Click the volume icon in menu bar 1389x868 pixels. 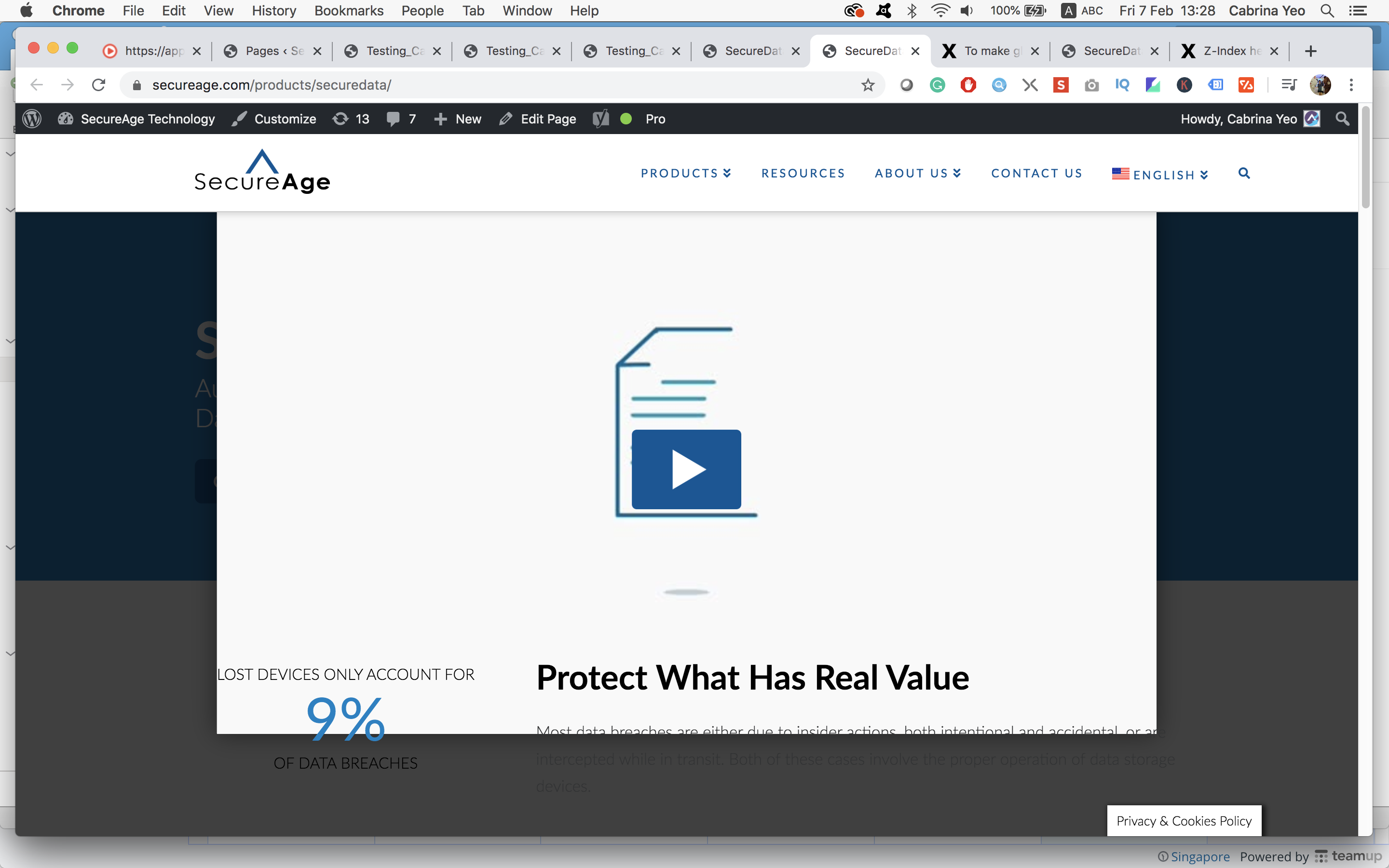(x=967, y=10)
